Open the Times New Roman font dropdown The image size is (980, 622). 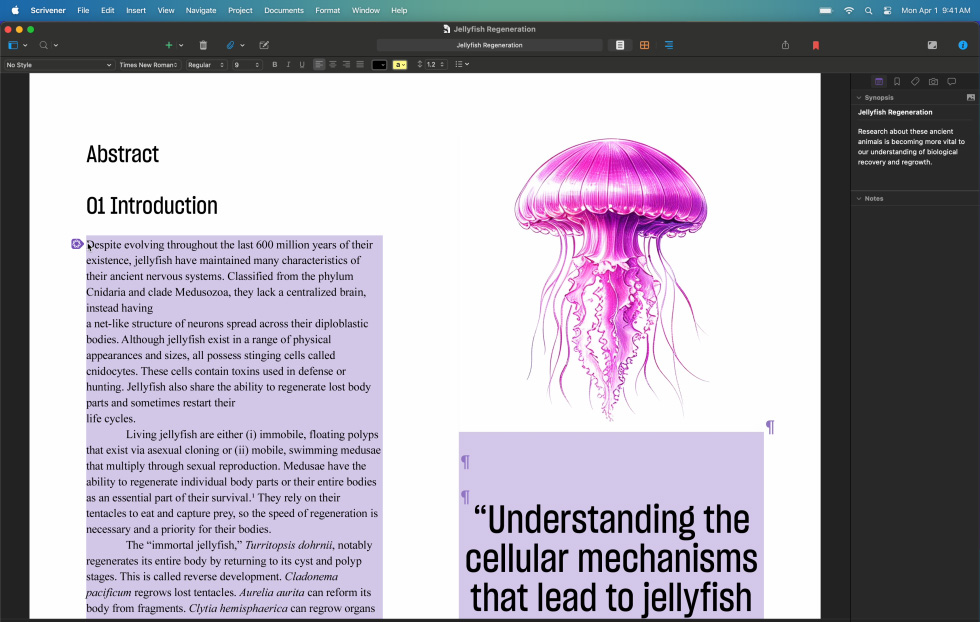pyautogui.click(x=148, y=65)
